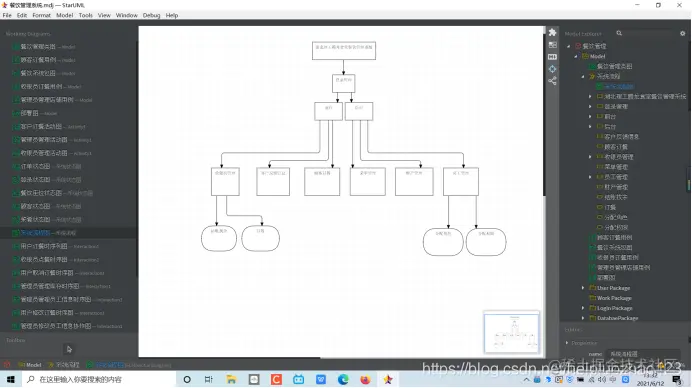Open the Format menu
Image resolution: width=692 pixels, height=388 pixels.
click(41, 15)
